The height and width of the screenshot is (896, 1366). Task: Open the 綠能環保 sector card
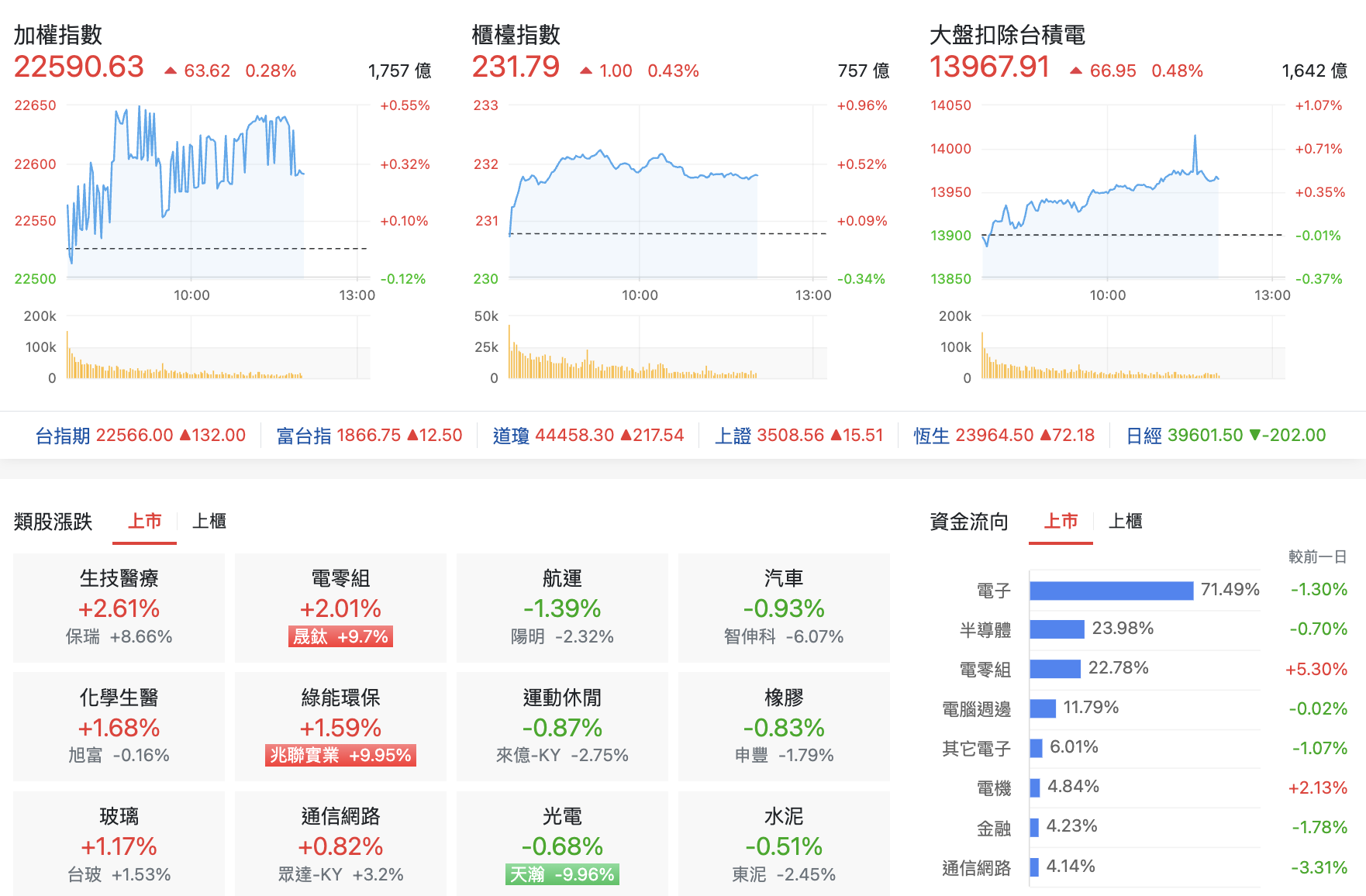click(341, 727)
